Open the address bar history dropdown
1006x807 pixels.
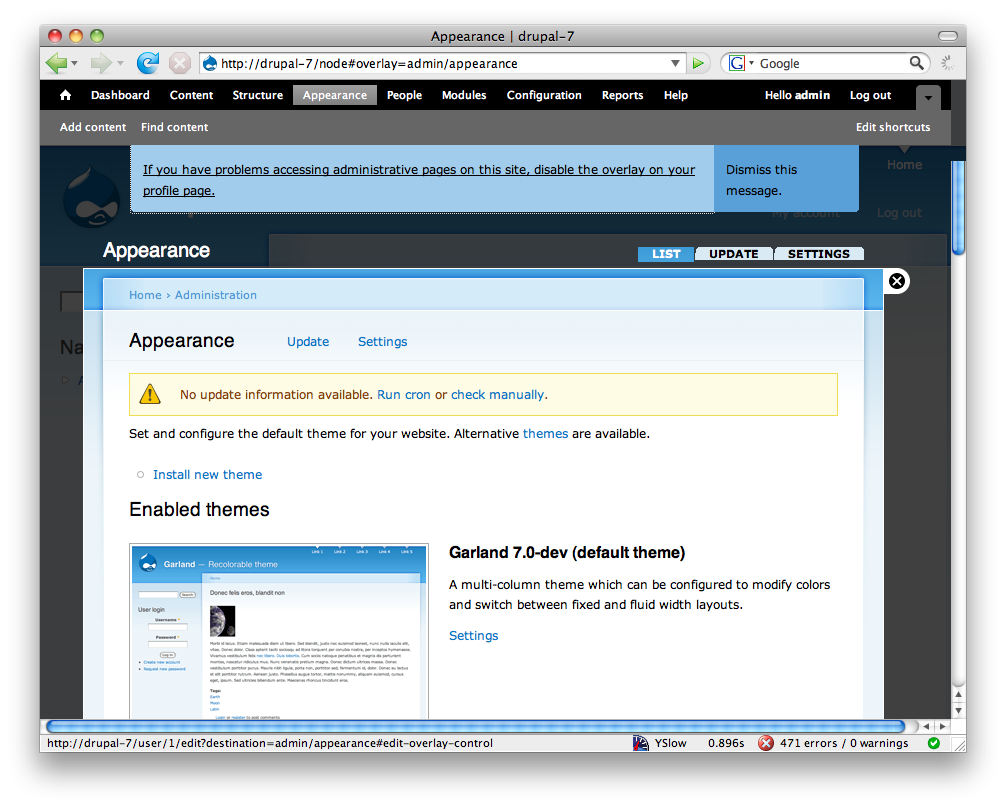[676, 63]
